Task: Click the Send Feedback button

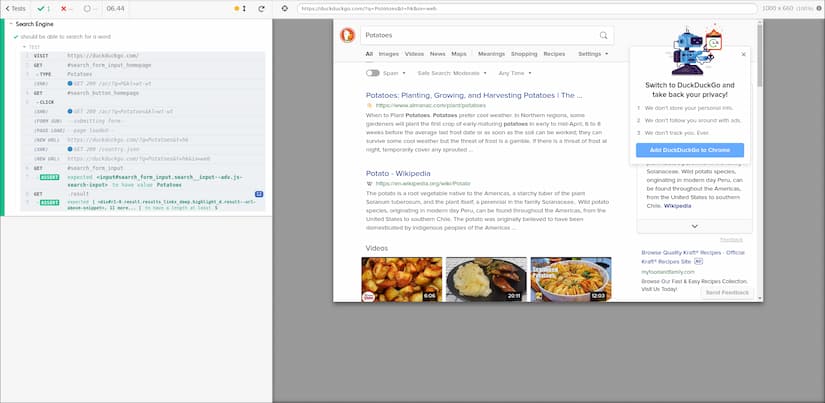Action: [727, 293]
